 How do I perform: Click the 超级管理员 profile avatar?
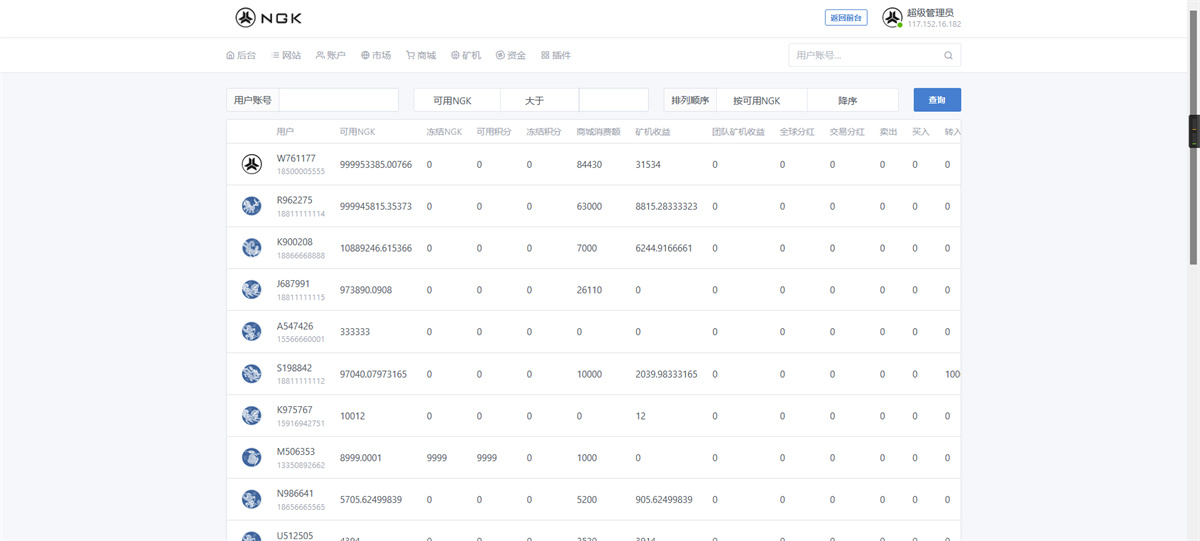click(x=892, y=18)
